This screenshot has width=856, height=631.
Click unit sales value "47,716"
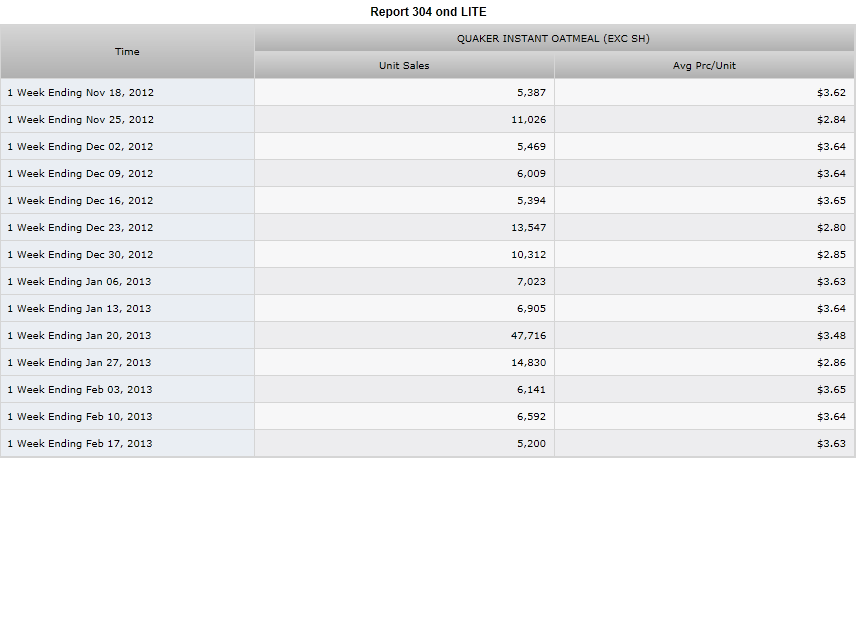coord(528,336)
